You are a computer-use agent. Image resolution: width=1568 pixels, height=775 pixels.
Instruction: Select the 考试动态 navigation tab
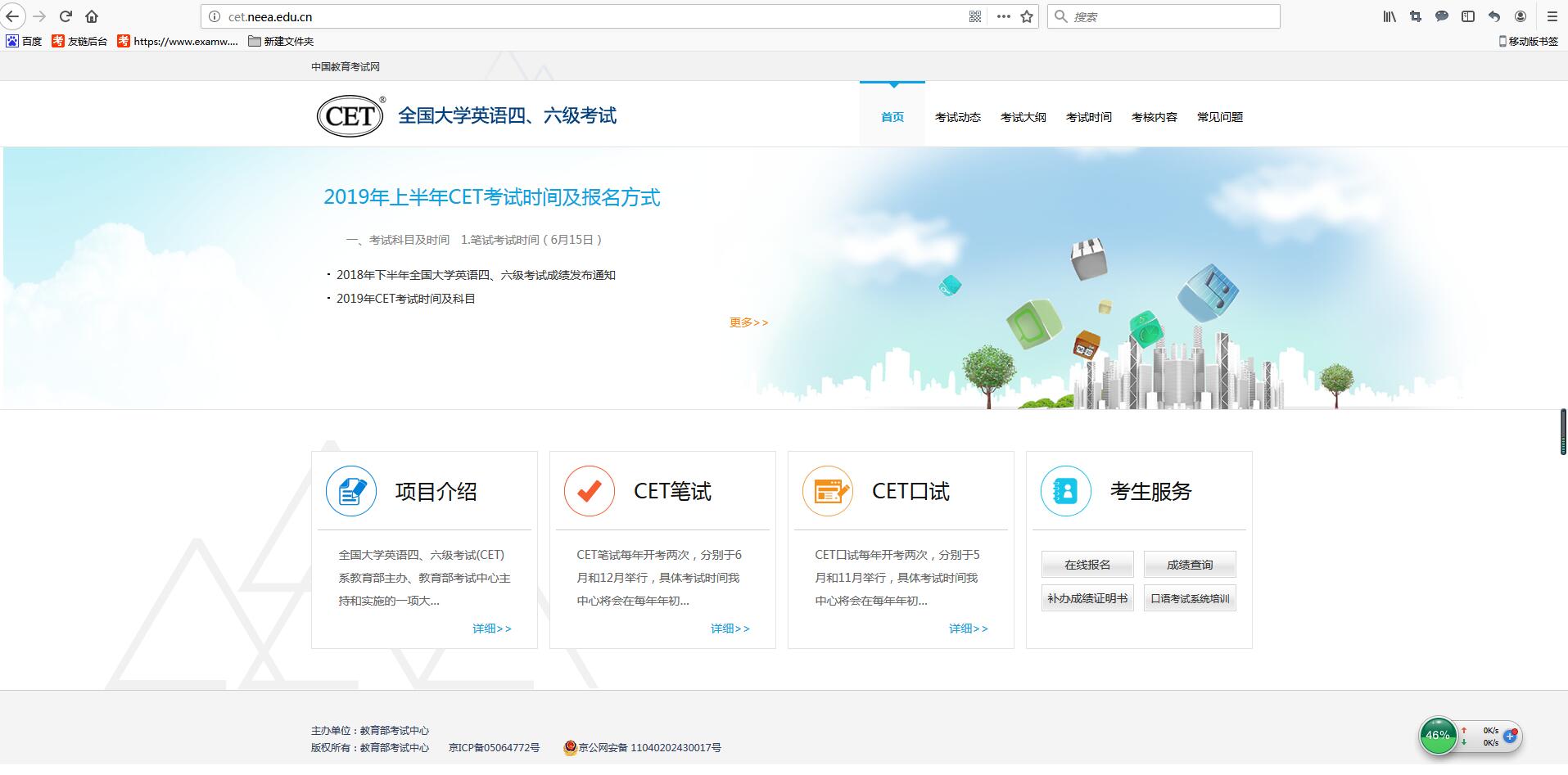(x=958, y=117)
